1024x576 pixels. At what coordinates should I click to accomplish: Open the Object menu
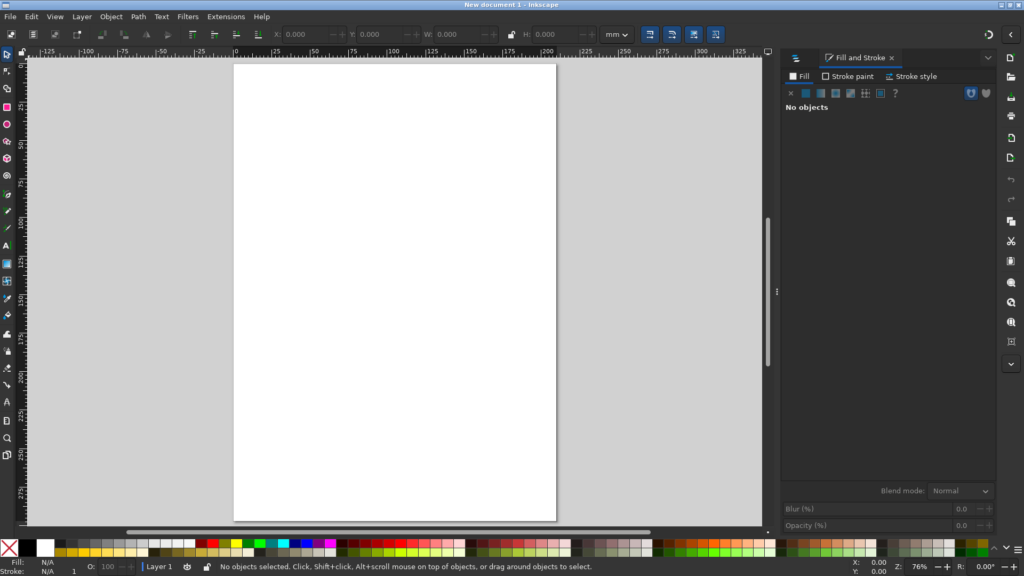[x=111, y=16]
